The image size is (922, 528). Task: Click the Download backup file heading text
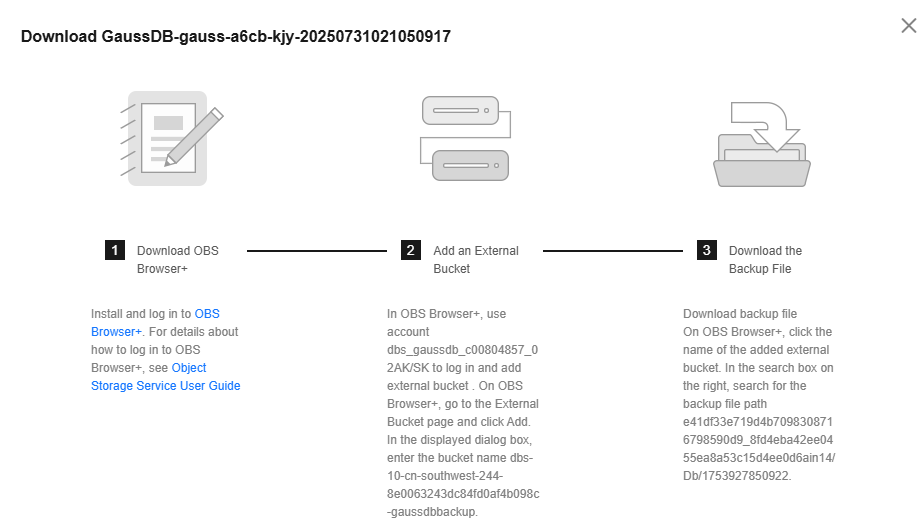point(740,314)
